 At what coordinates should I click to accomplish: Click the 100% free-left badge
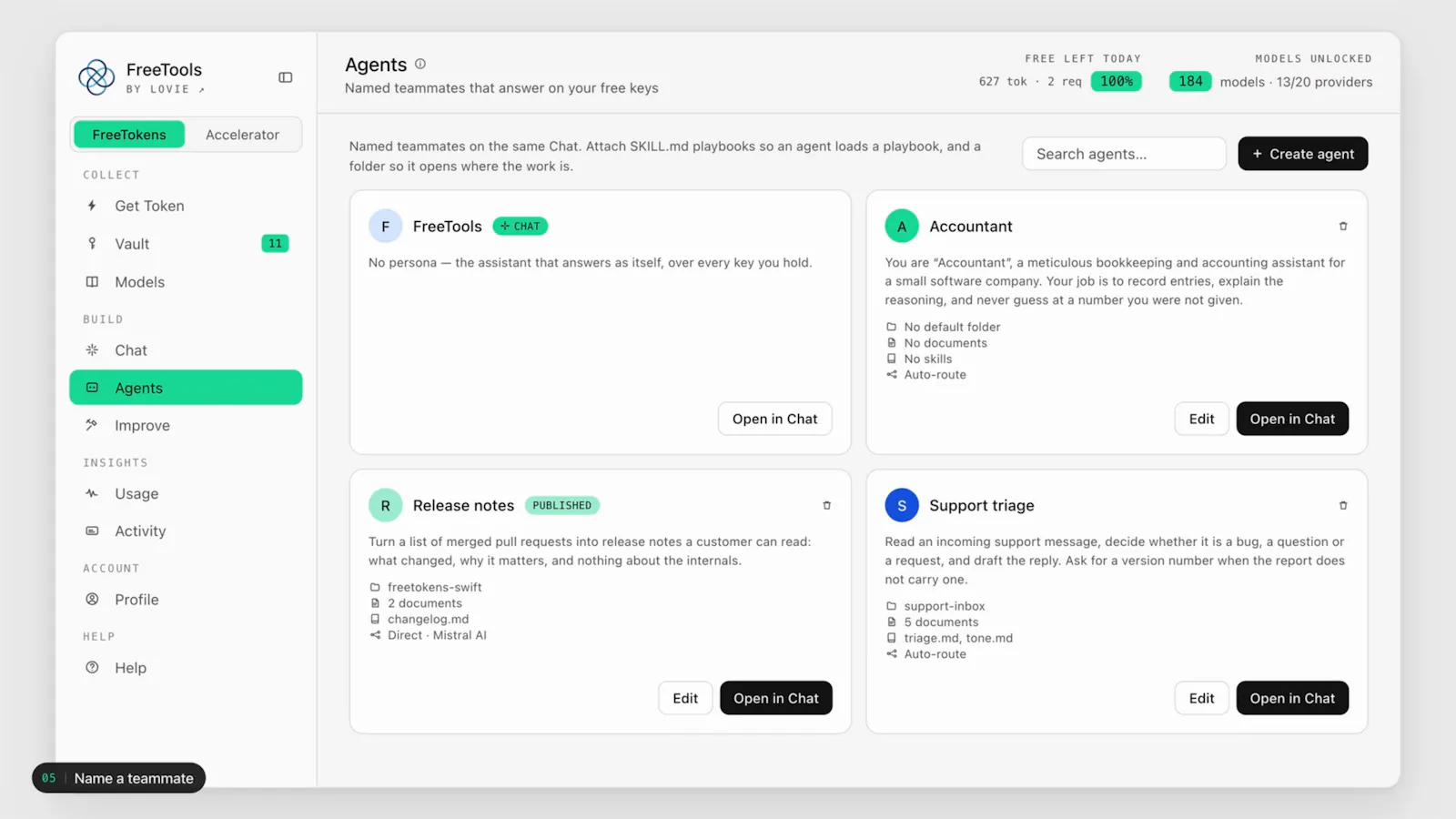point(1117,81)
